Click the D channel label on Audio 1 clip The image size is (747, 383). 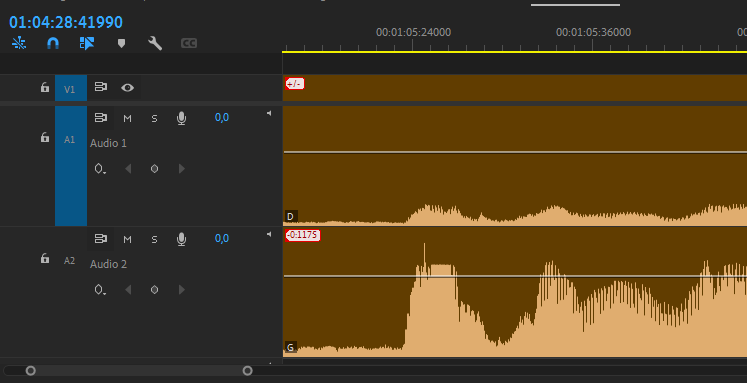(x=290, y=216)
